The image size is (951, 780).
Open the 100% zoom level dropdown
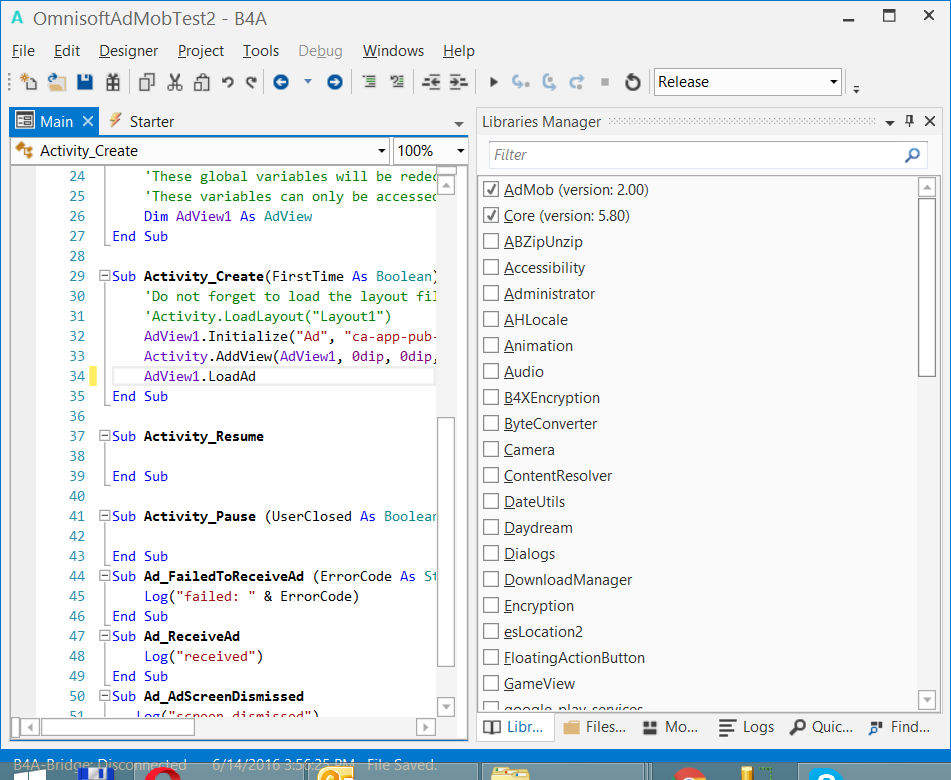coord(460,151)
